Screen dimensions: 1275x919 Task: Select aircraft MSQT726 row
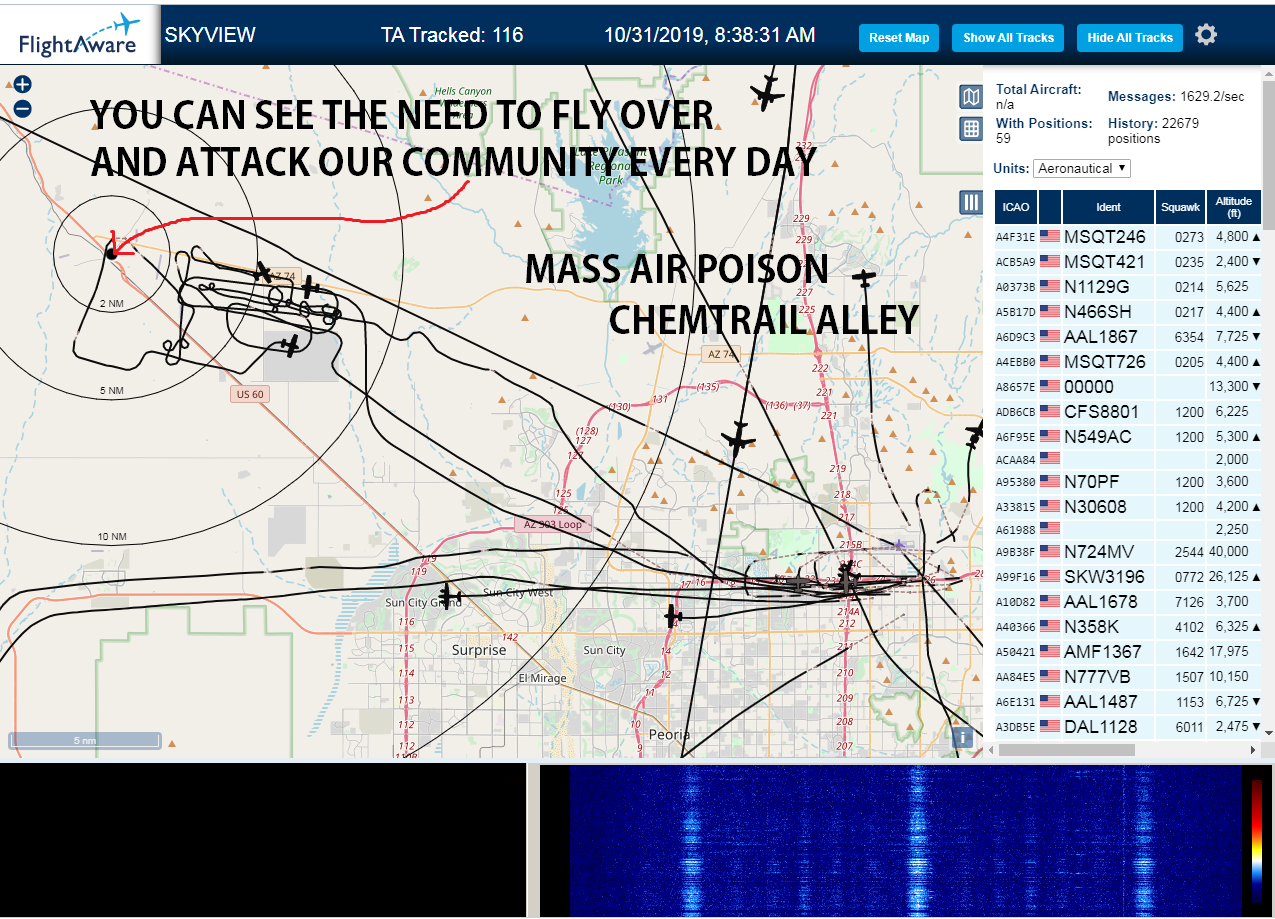pyautogui.click(x=1128, y=362)
